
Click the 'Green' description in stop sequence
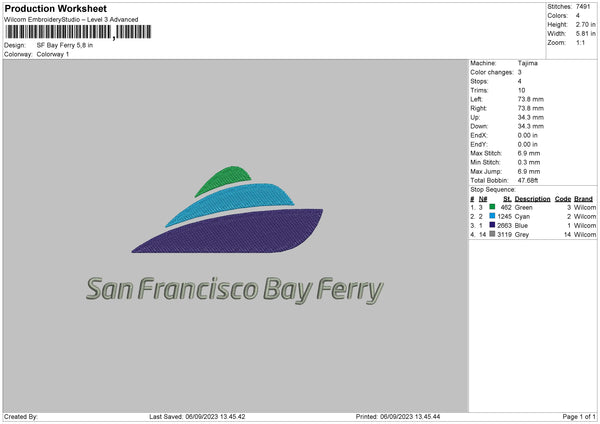pos(523,207)
